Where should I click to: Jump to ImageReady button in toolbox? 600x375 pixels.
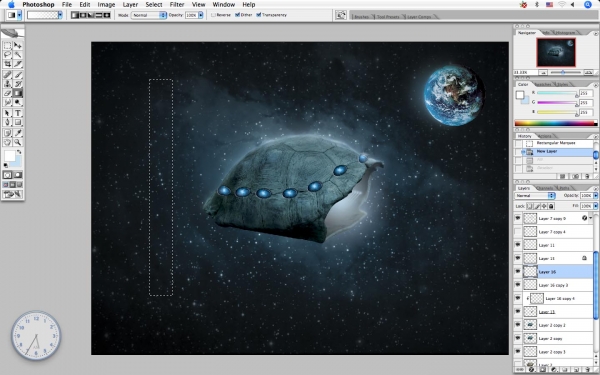click(12, 194)
